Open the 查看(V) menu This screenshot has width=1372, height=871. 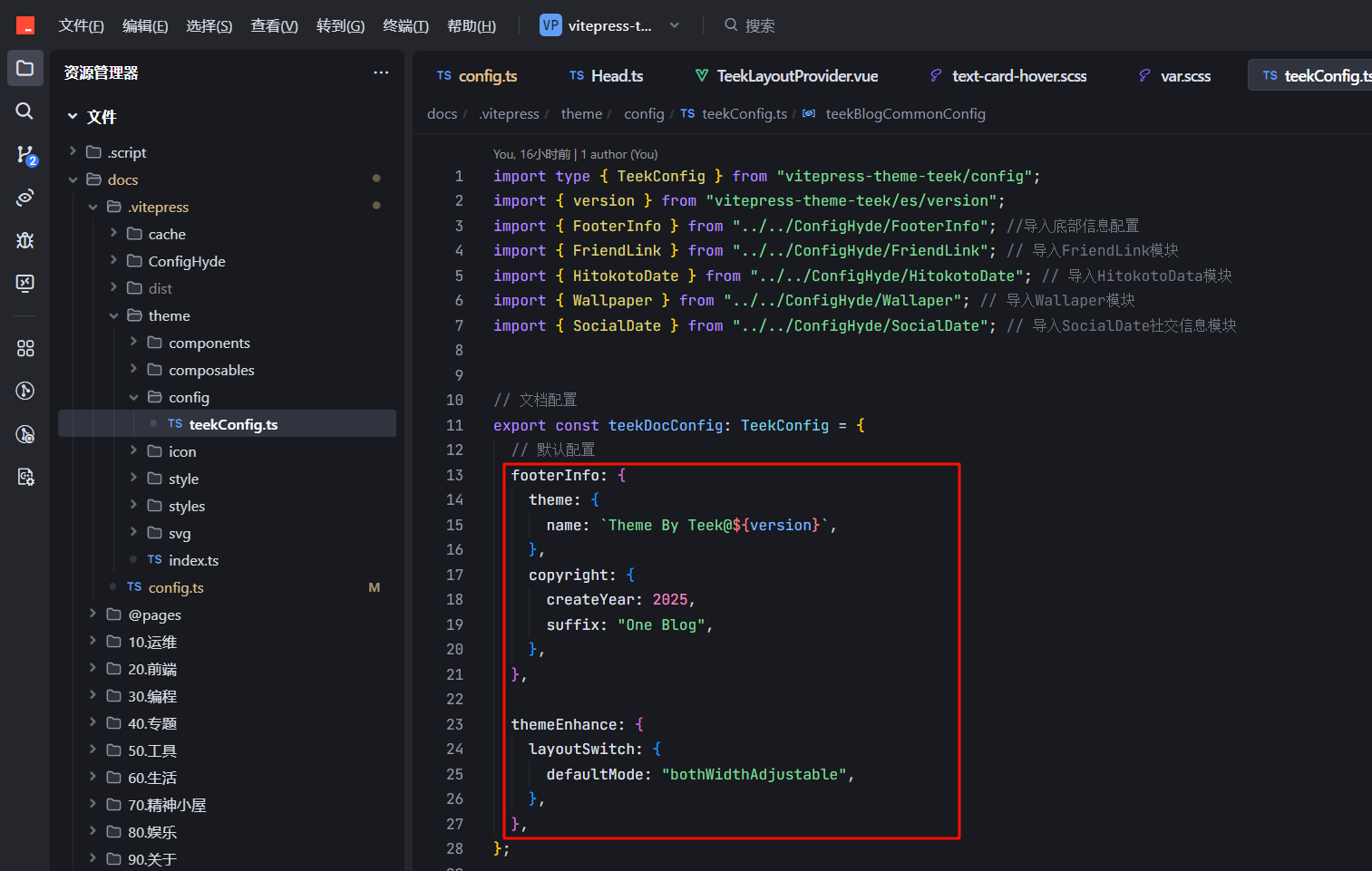(275, 25)
